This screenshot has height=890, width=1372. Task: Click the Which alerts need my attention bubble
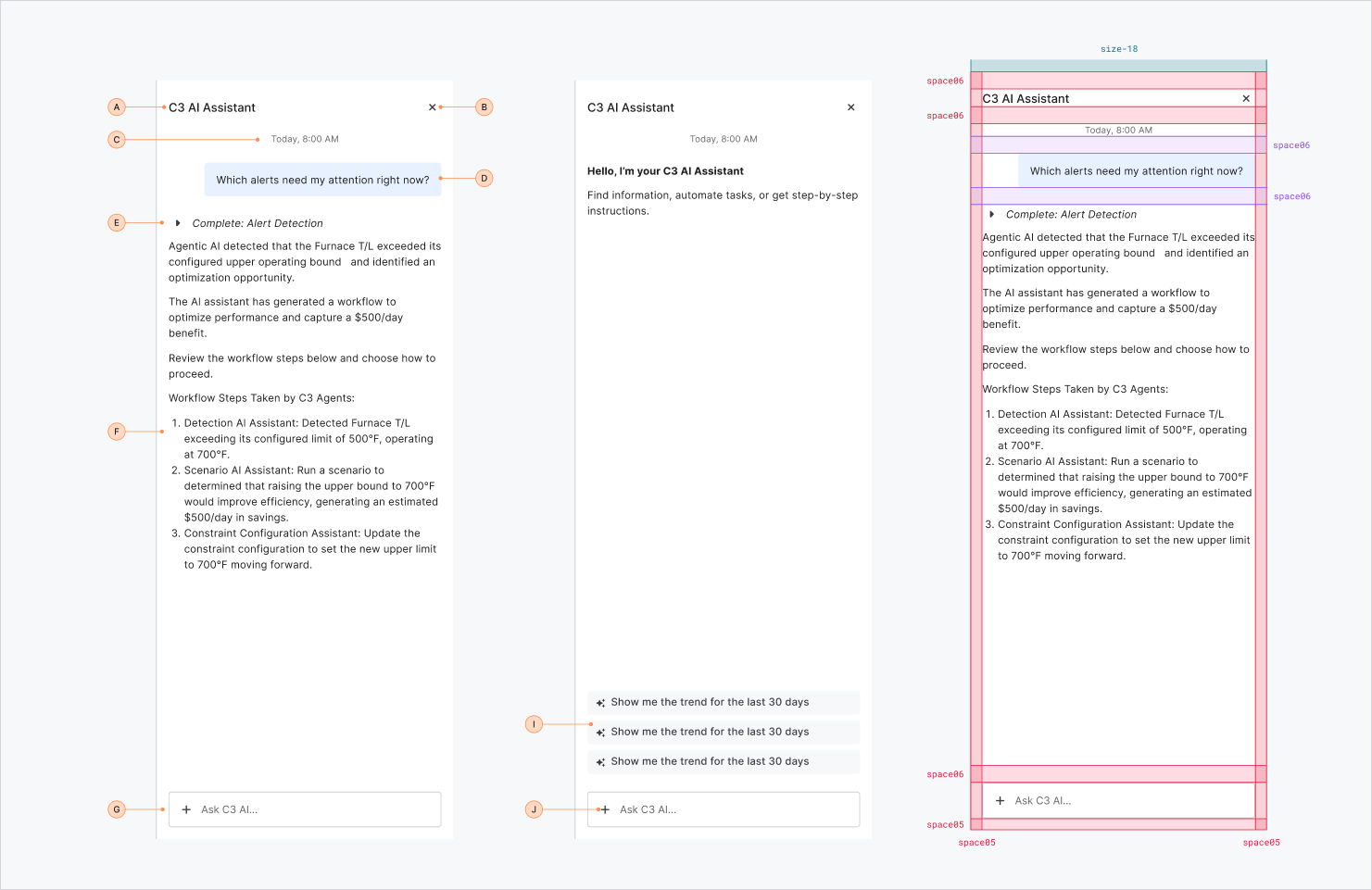(x=322, y=179)
